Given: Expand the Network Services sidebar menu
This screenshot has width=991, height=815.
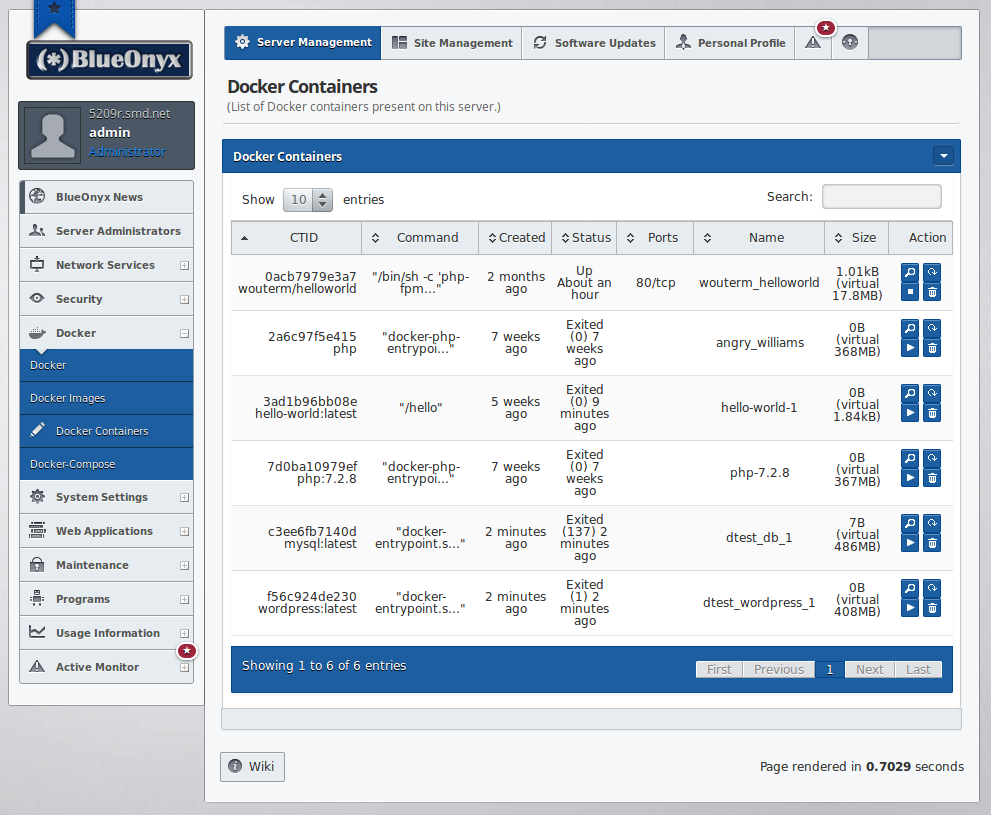Looking at the screenshot, I should point(185,265).
